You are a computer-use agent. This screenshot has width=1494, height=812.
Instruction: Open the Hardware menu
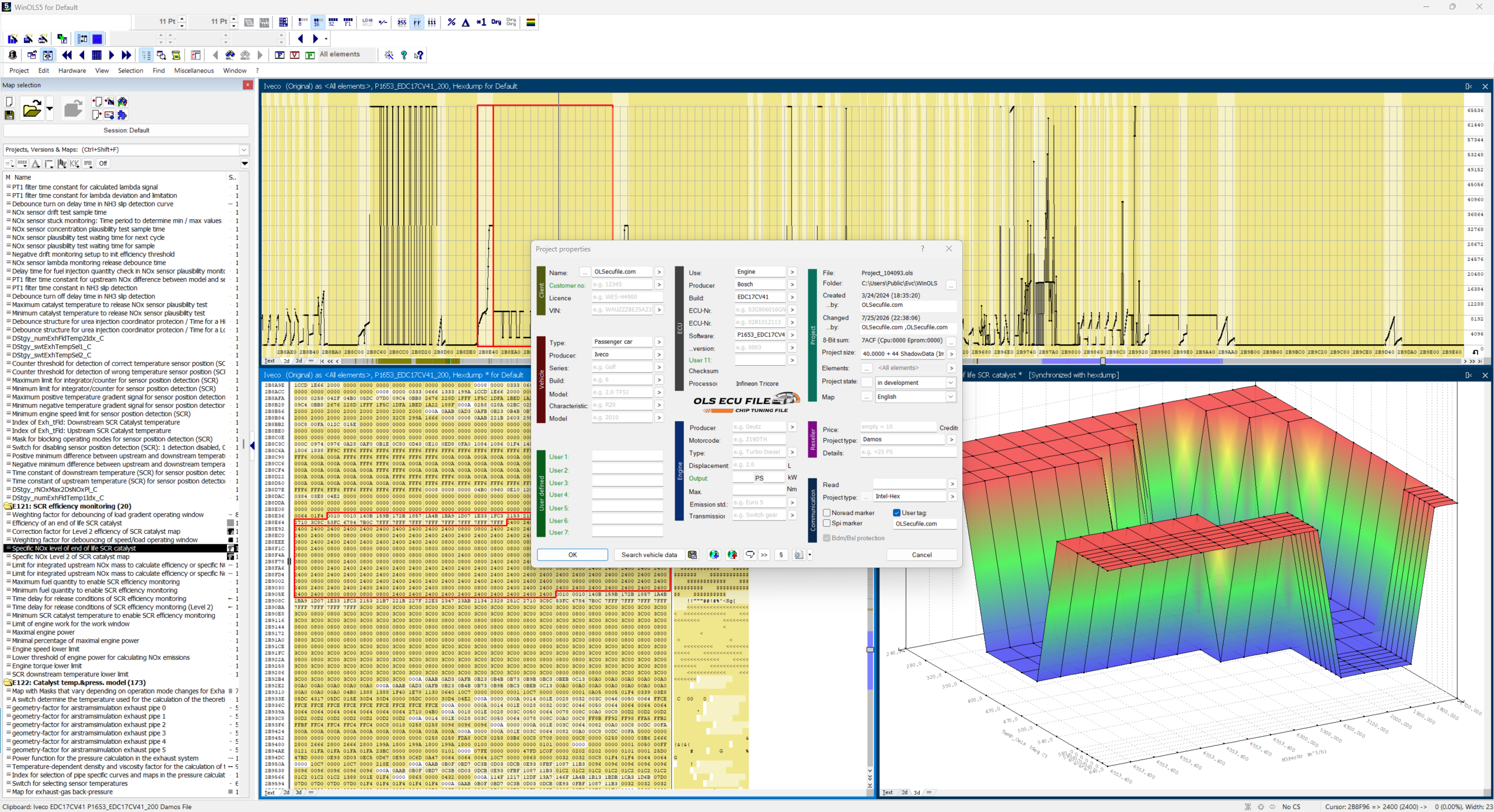point(72,71)
